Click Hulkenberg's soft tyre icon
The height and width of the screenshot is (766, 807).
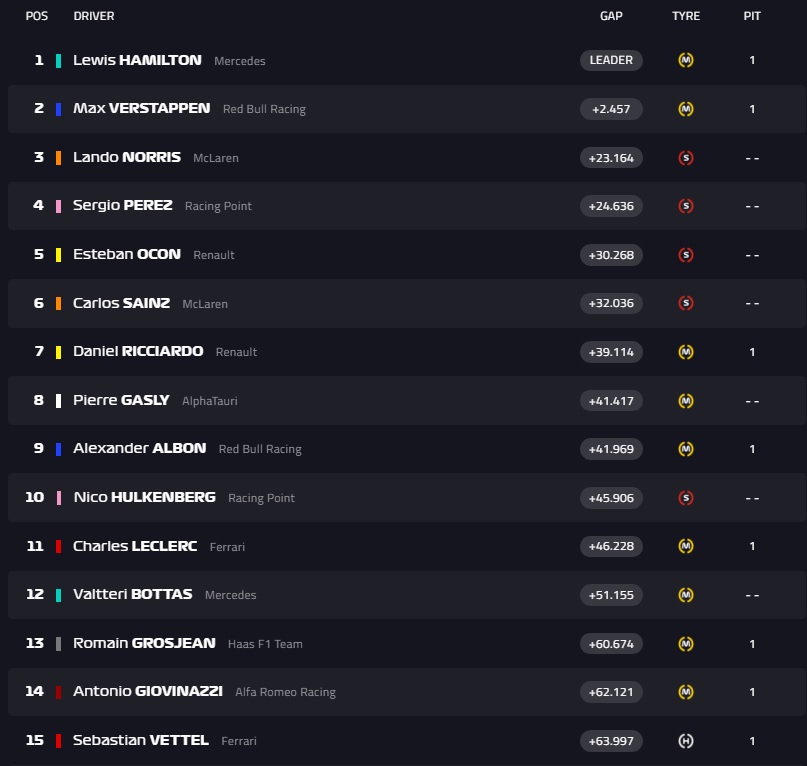click(x=686, y=498)
